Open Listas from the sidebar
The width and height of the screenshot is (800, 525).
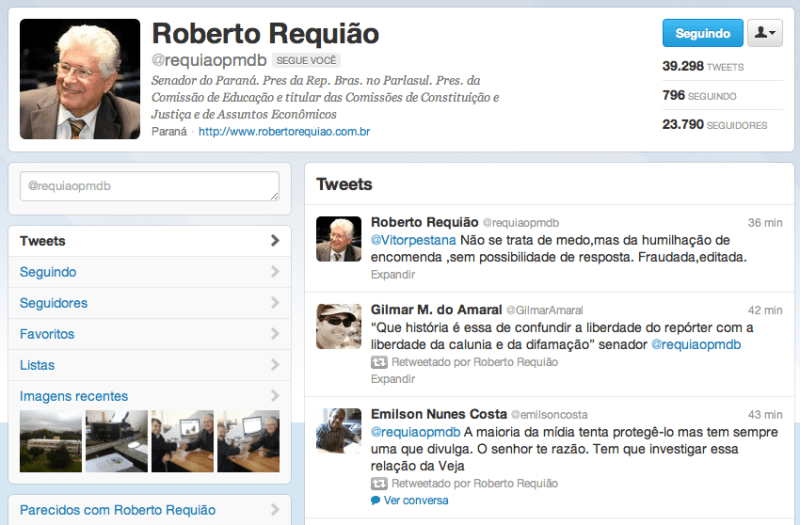pyautogui.click(x=37, y=365)
